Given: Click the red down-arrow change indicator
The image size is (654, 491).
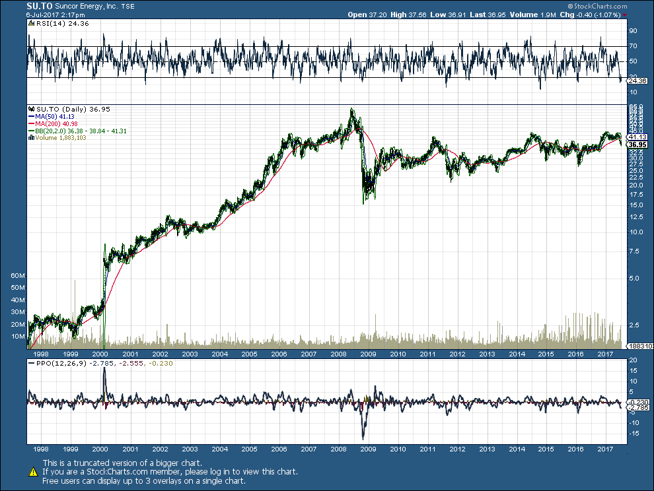Looking at the screenshot, I should (624, 15).
